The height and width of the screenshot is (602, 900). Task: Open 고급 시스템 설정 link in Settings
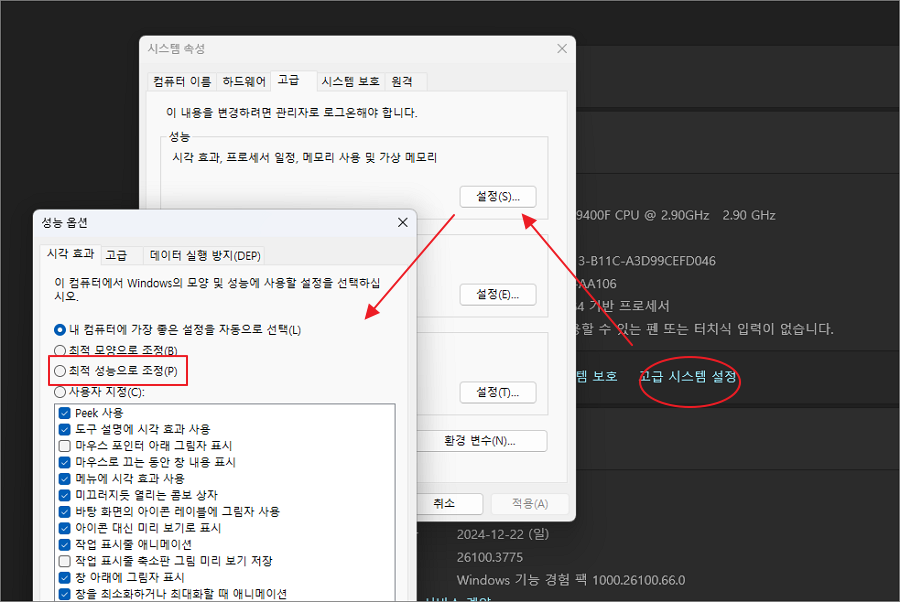click(x=688, y=376)
